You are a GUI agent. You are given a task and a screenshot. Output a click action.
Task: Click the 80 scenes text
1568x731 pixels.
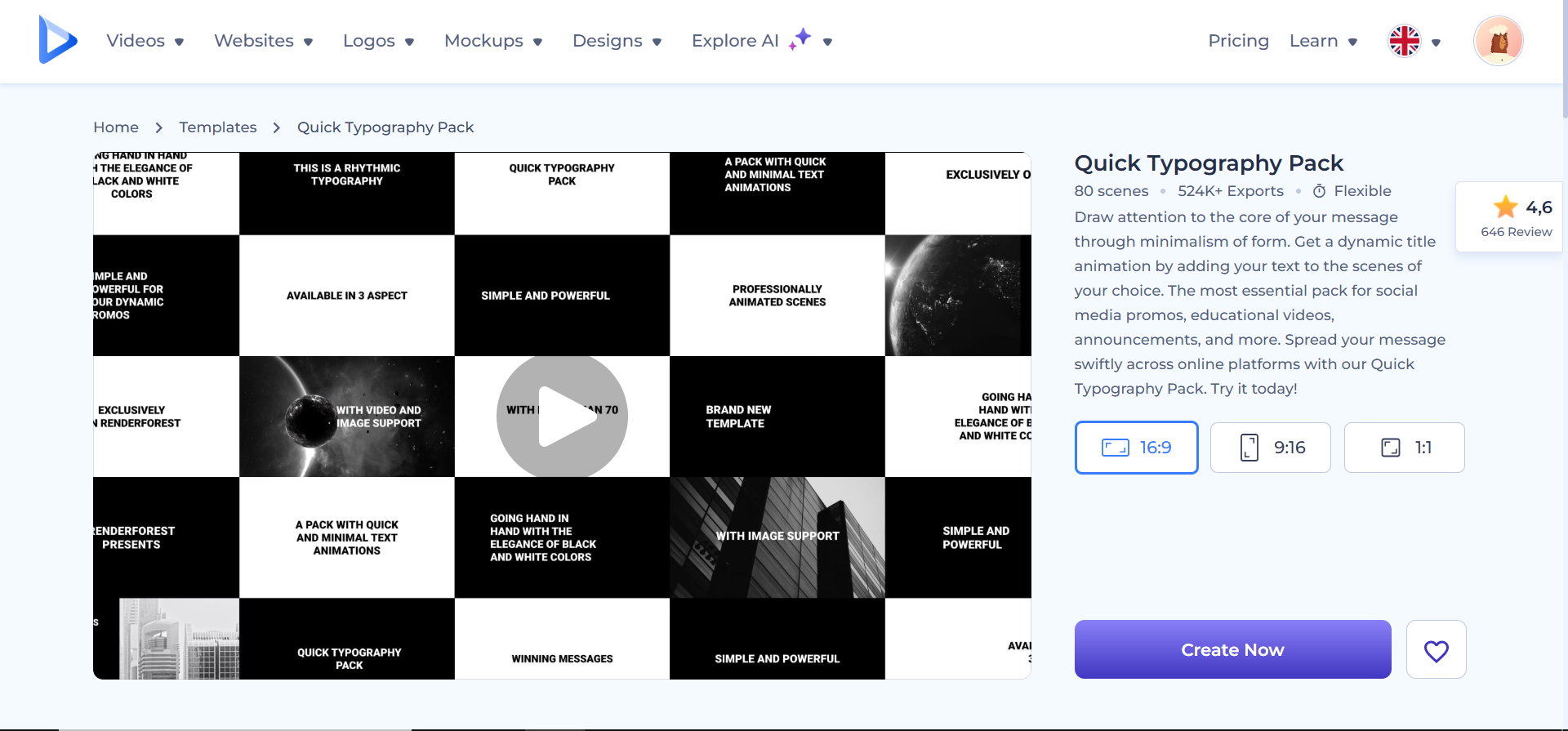pyautogui.click(x=1111, y=191)
